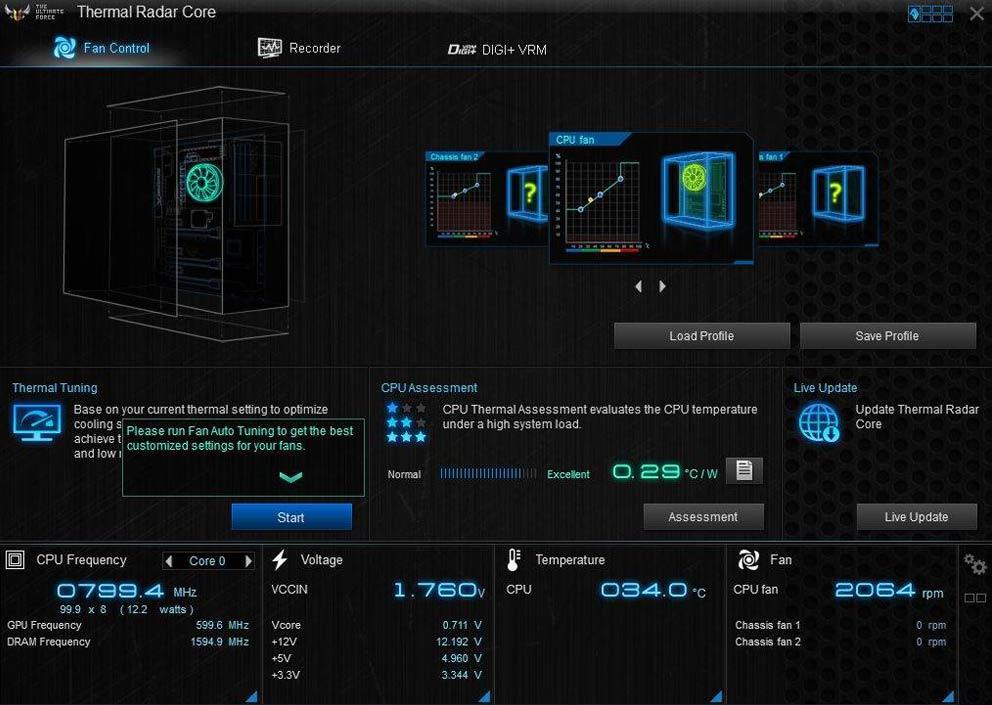This screenshot has width=992, height=705.
Task: Open the Recorder tab
Action: [x=299, y=48]
